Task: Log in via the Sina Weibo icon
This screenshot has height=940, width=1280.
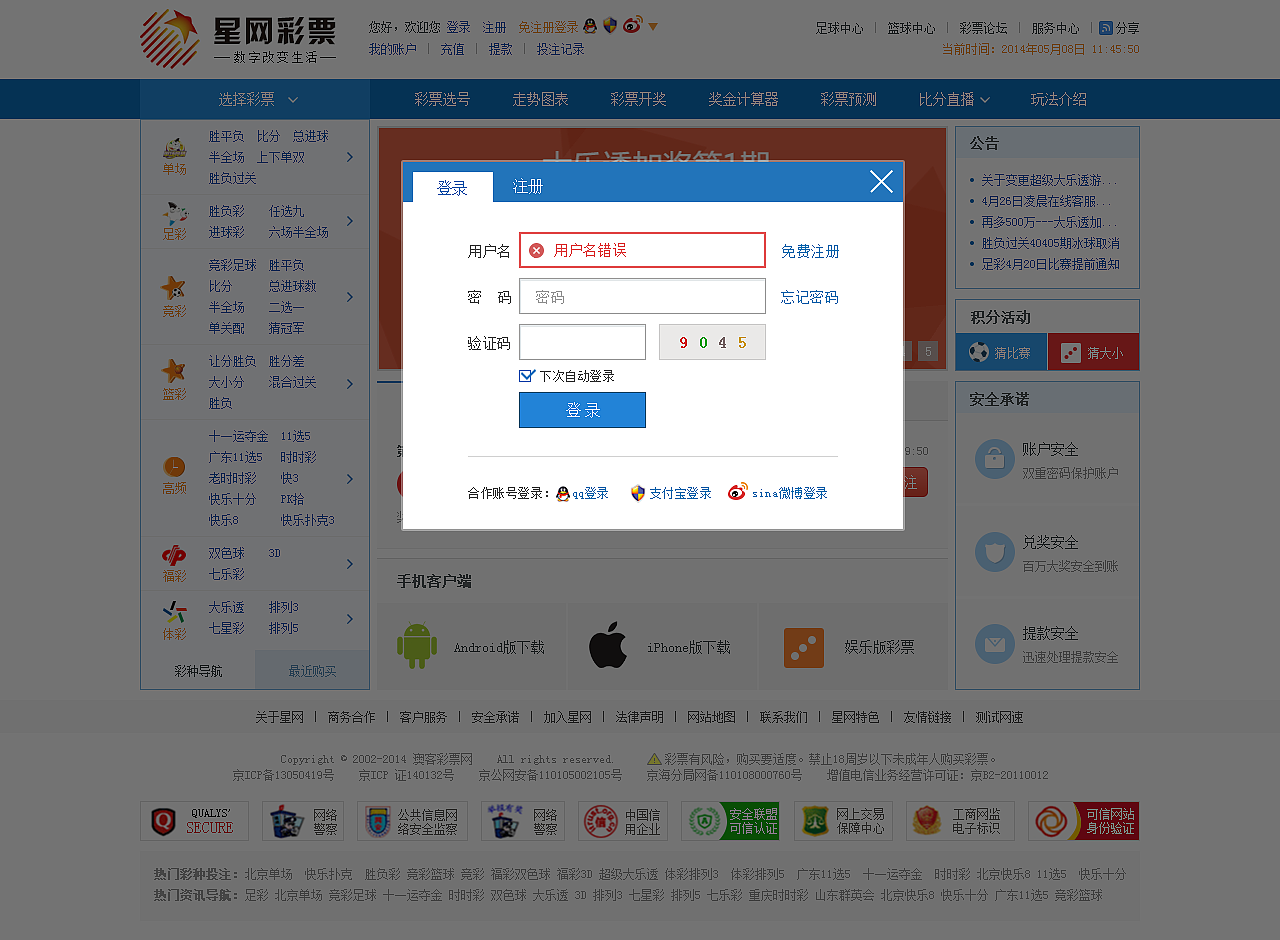Action: (738, 491)
